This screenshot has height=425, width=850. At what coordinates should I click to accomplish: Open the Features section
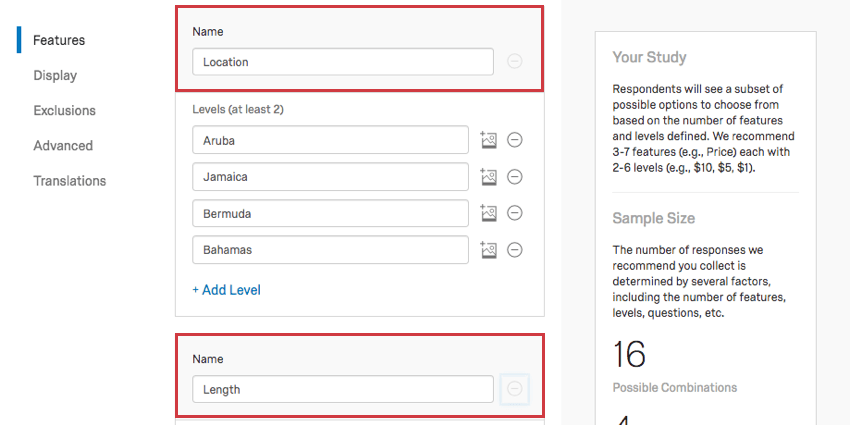pos(59,40)
